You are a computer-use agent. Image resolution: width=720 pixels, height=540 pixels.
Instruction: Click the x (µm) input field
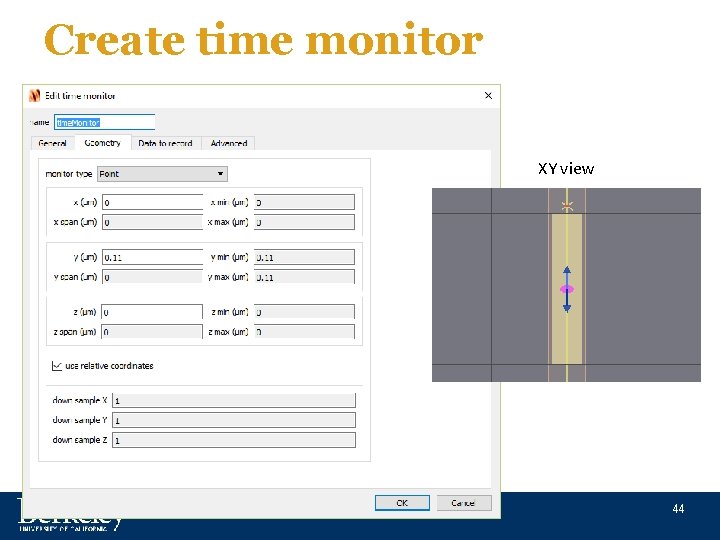tap(152, 202)
